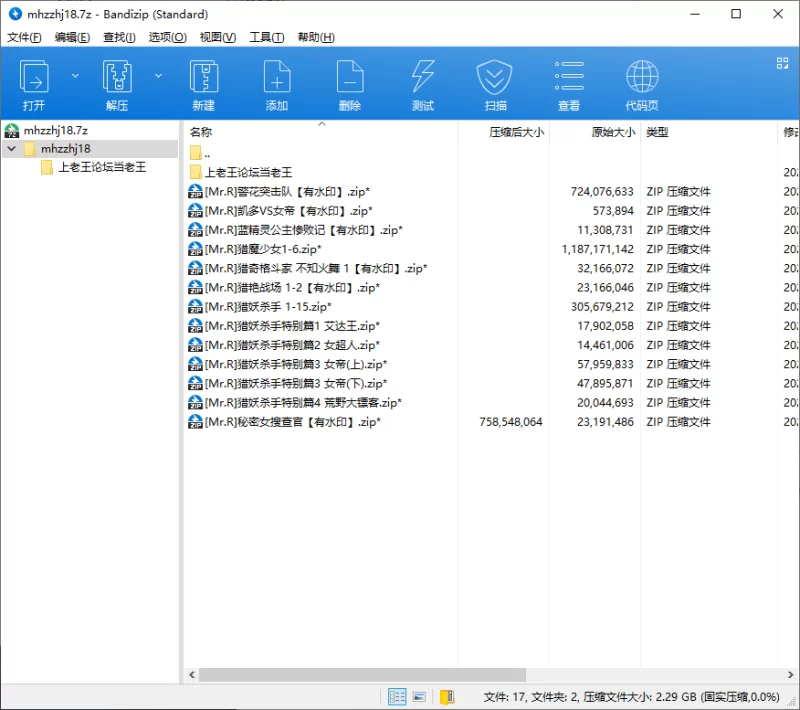Click original size value 724,076,633

pyautogui.click(x=602, y=192)
